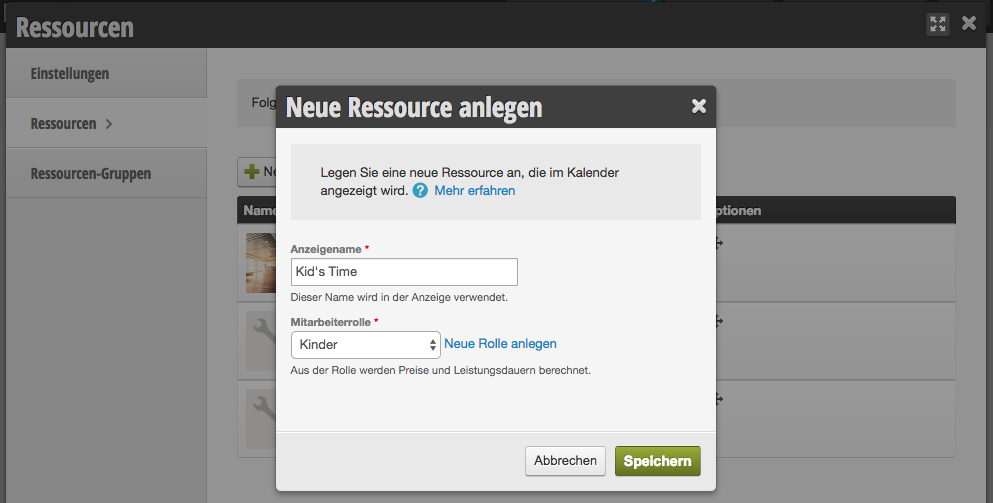The width and height of the screenshot is (993, 503).
Task: Open the Ressourcen-Gruppen sidebar tab
Action: (x=106, y=174)
